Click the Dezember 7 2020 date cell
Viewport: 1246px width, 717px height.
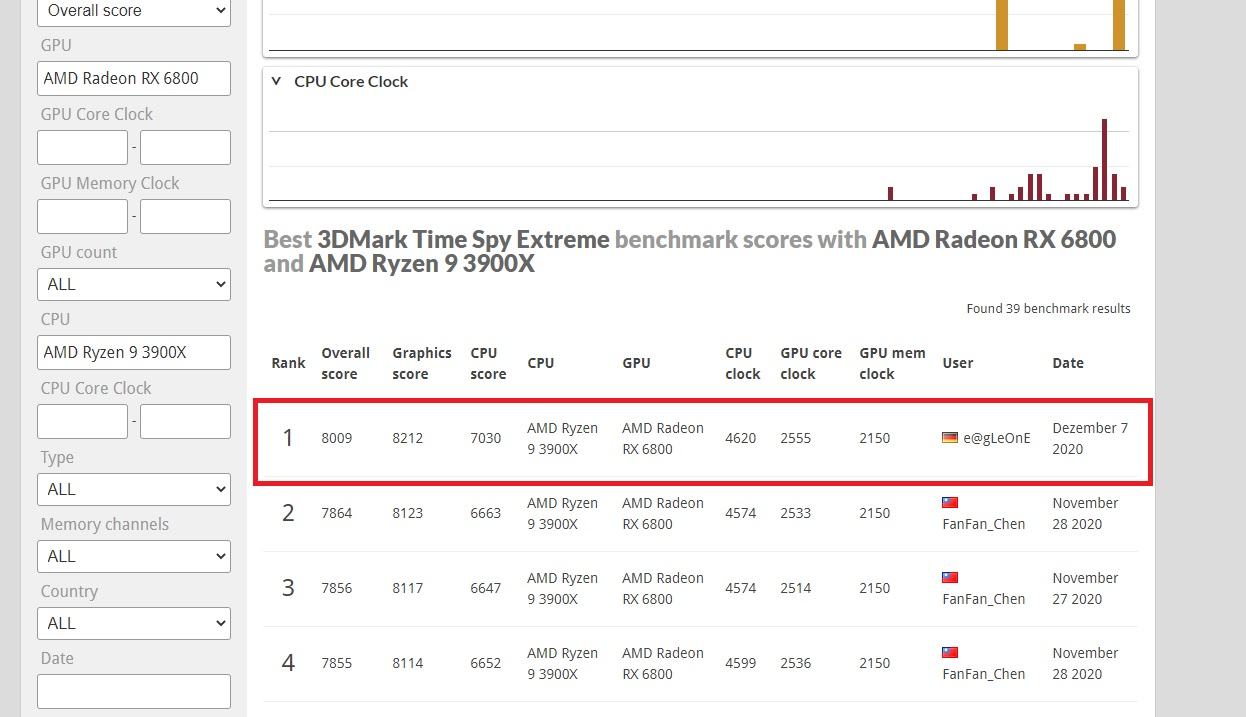(1090, 438)
